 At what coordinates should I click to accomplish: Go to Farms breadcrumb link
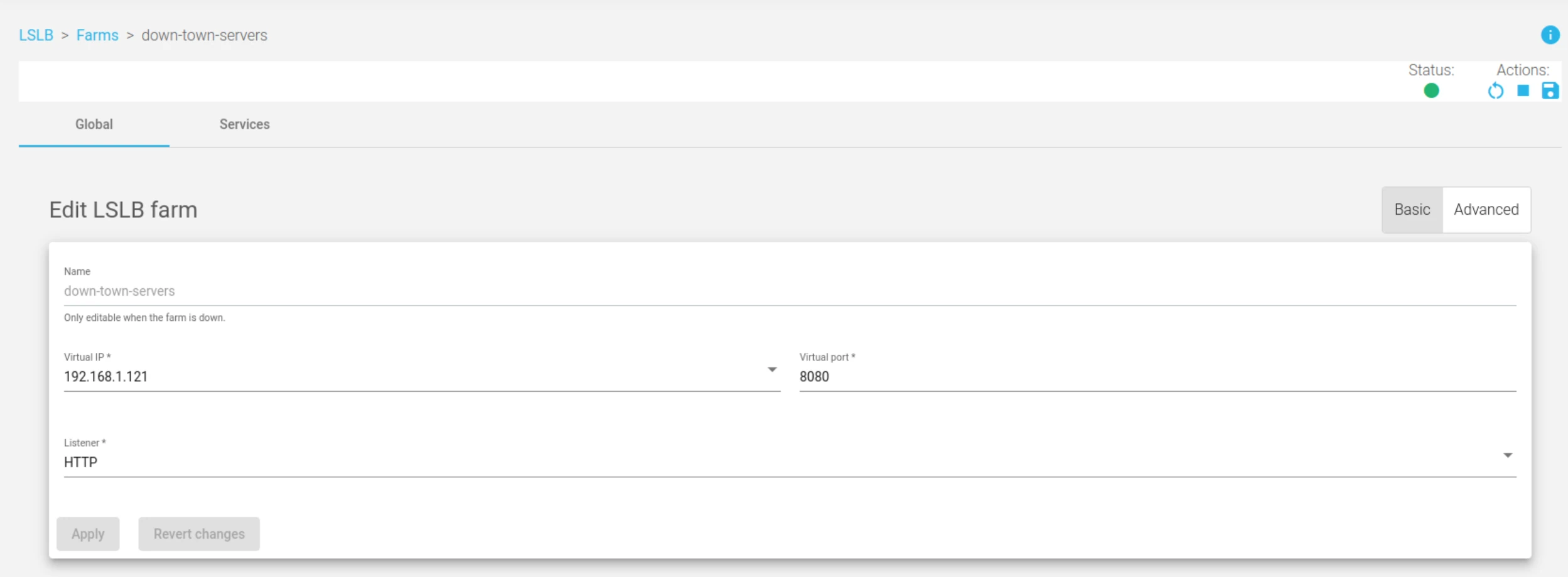97,35
